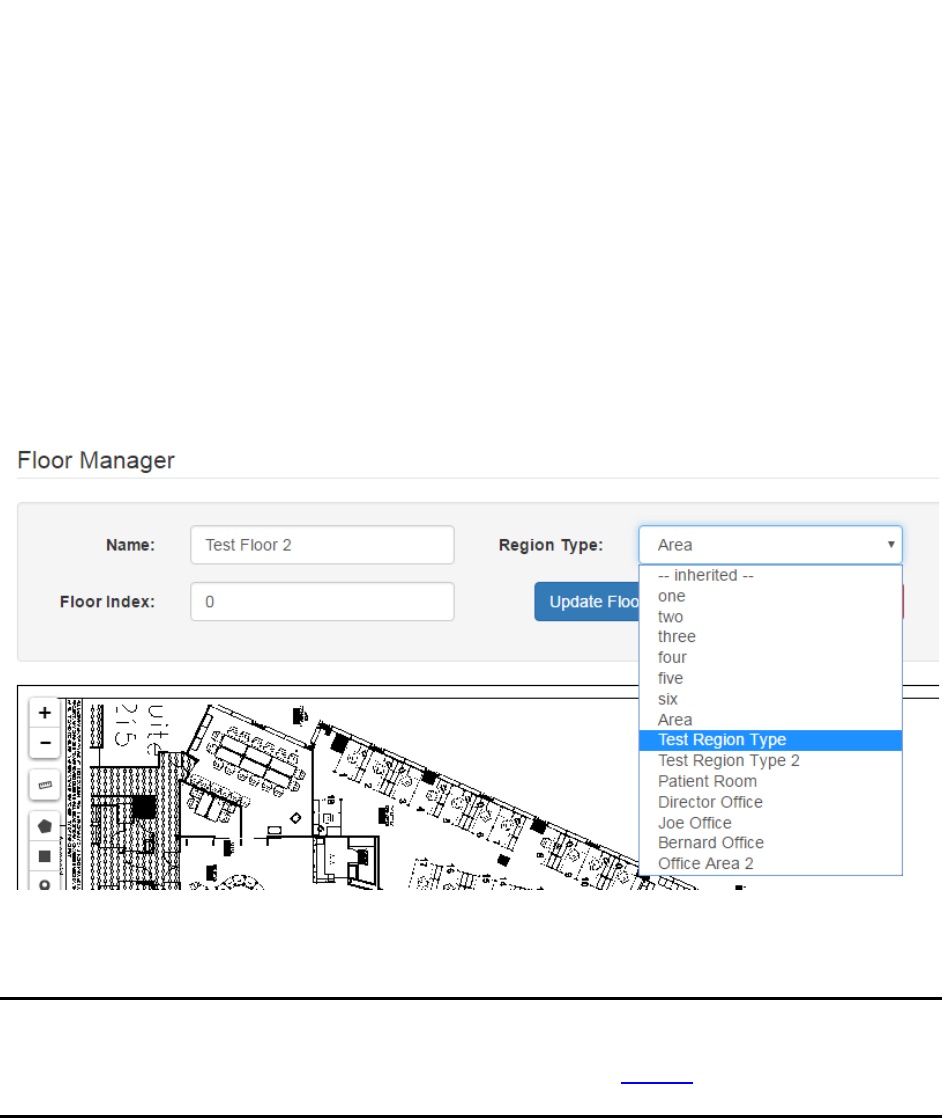Select the draw polygon tool

click(x=44, y=826)
